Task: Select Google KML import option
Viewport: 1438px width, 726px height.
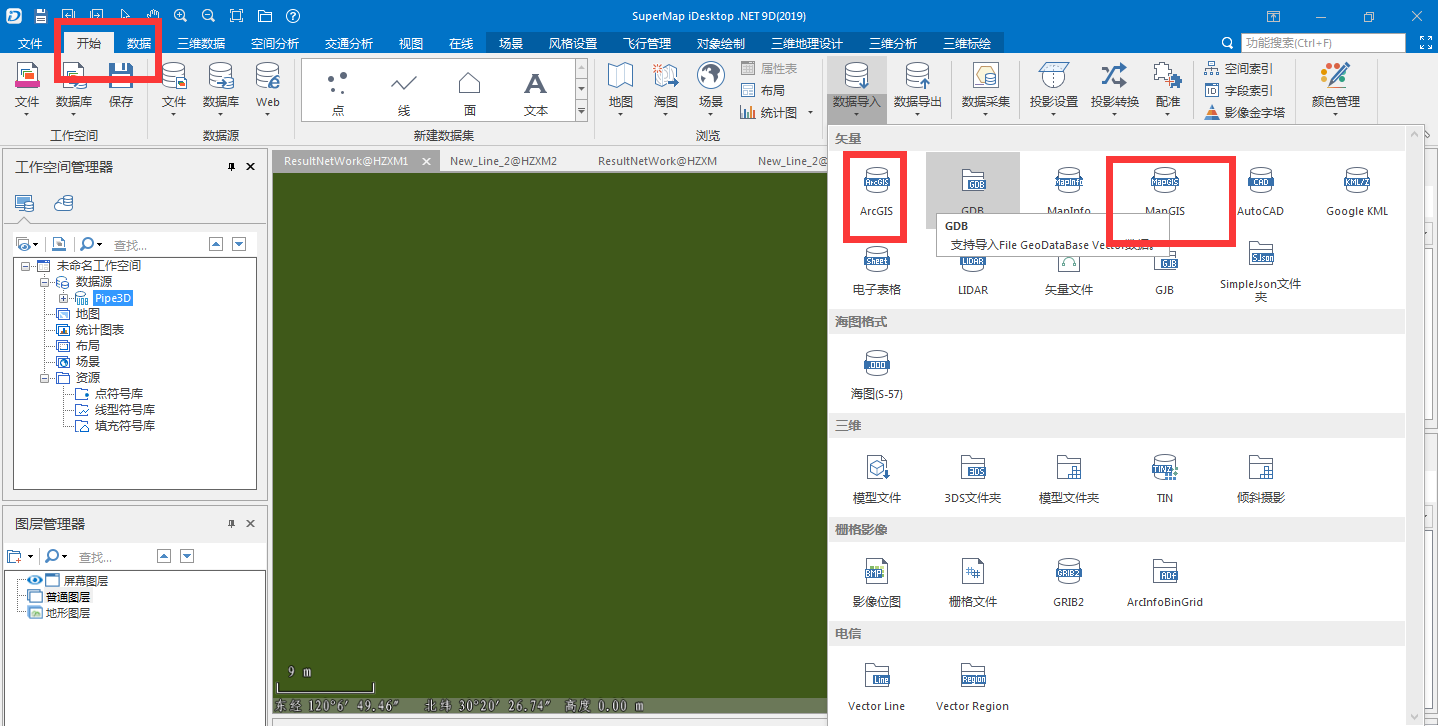Action: point(1357,191)
